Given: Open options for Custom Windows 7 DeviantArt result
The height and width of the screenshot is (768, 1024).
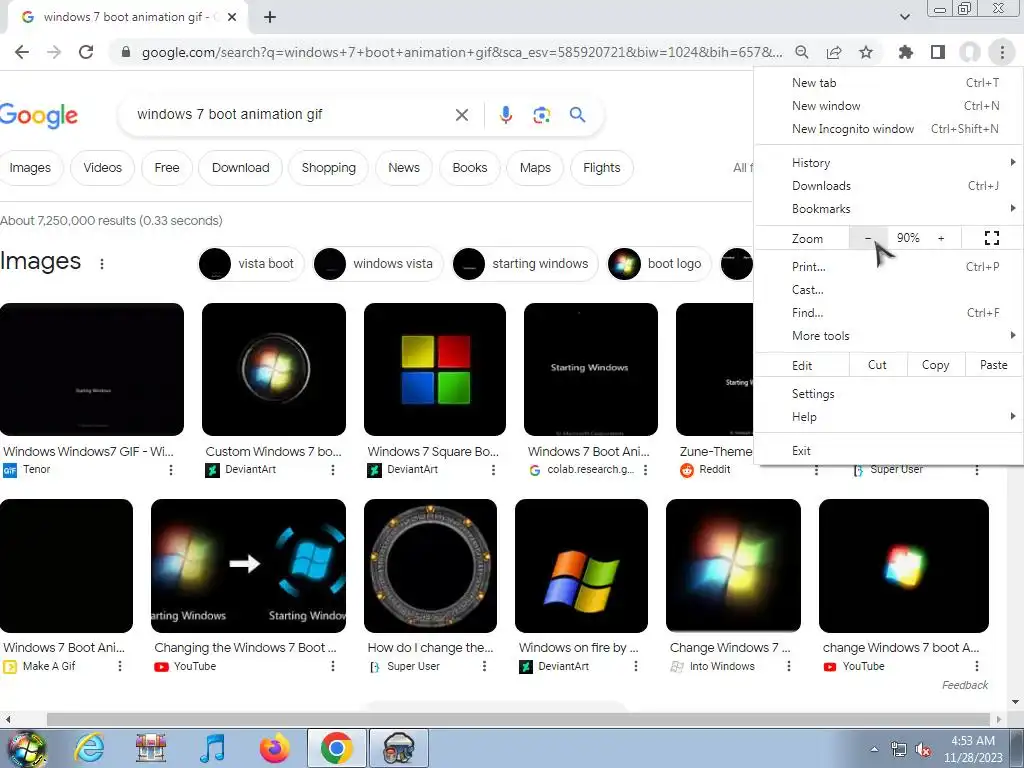Looking at the screenshot, I should 332,470.
